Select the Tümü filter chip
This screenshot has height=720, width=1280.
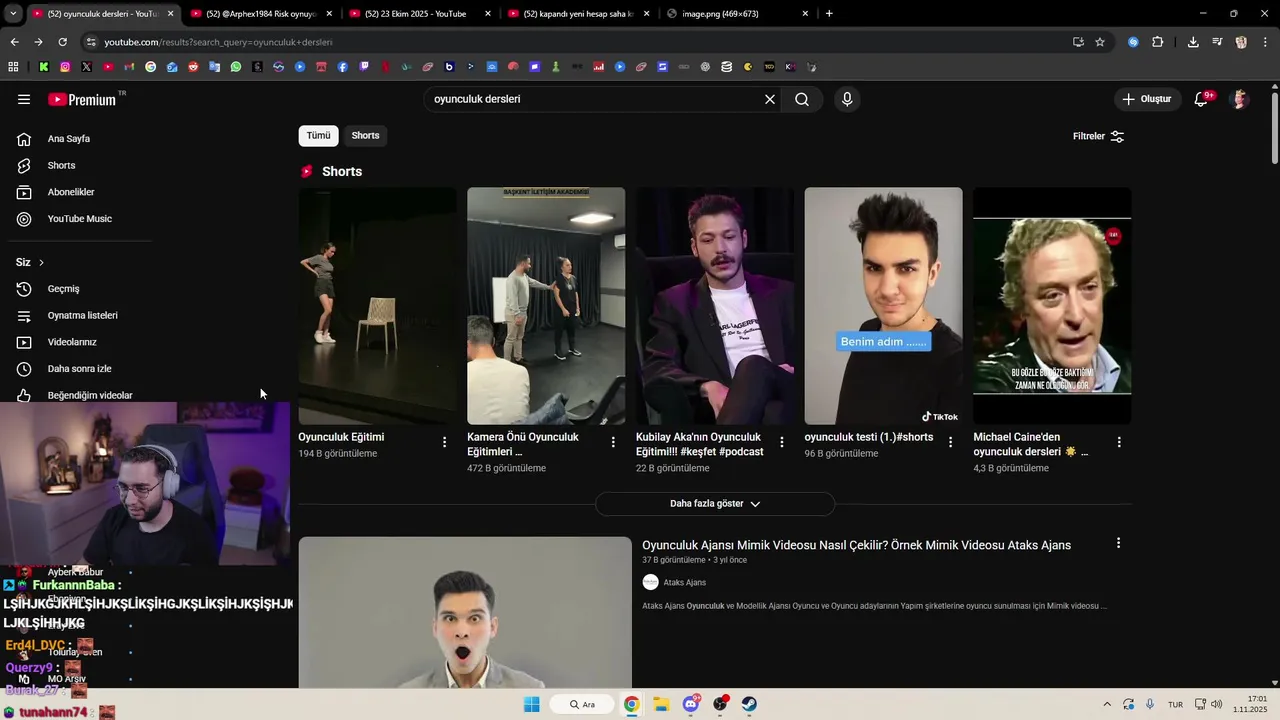click(318, 136)
